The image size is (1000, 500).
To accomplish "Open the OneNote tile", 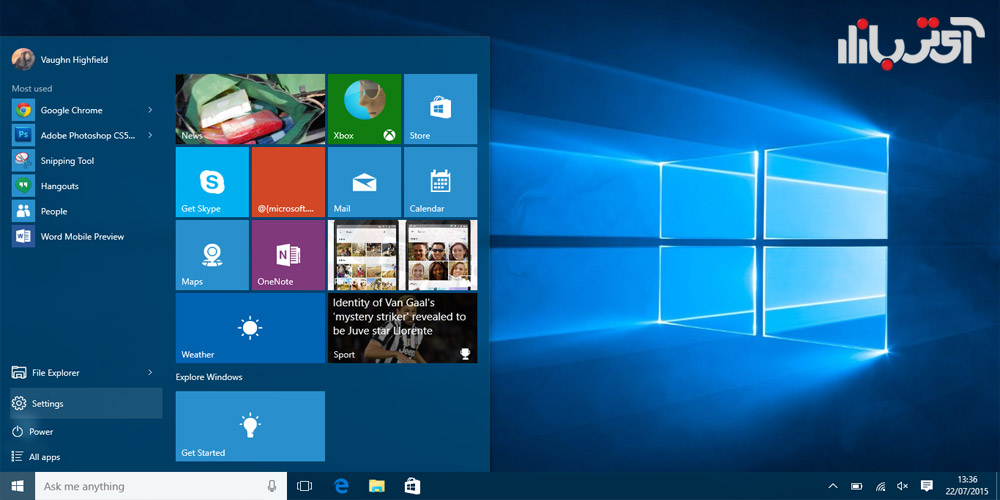I will (288, 255).
